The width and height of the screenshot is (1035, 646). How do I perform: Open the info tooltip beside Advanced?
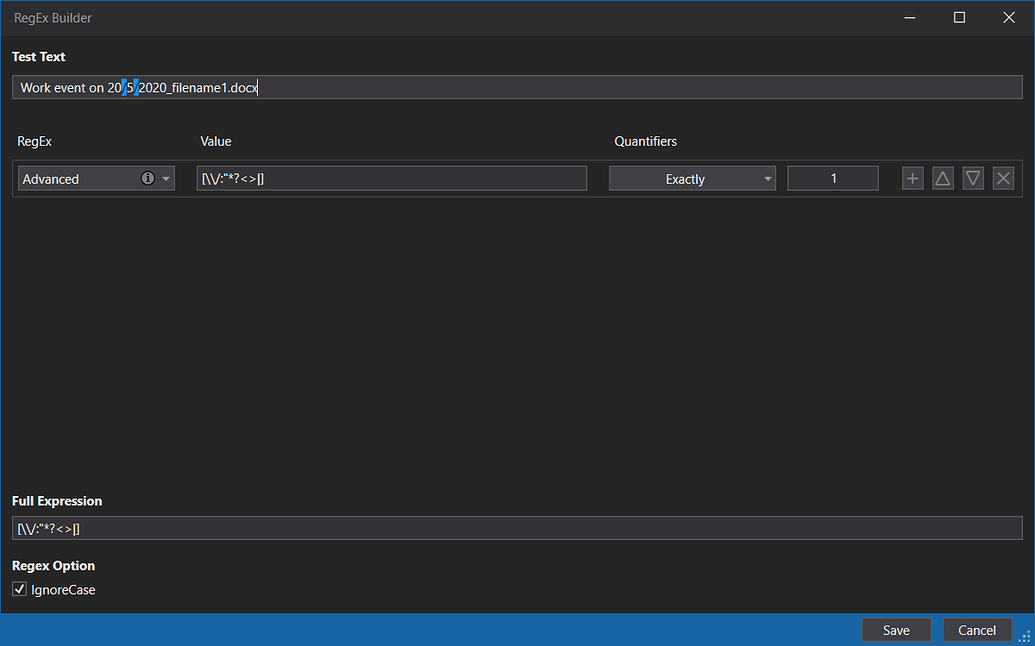click(x=147, y=178)
